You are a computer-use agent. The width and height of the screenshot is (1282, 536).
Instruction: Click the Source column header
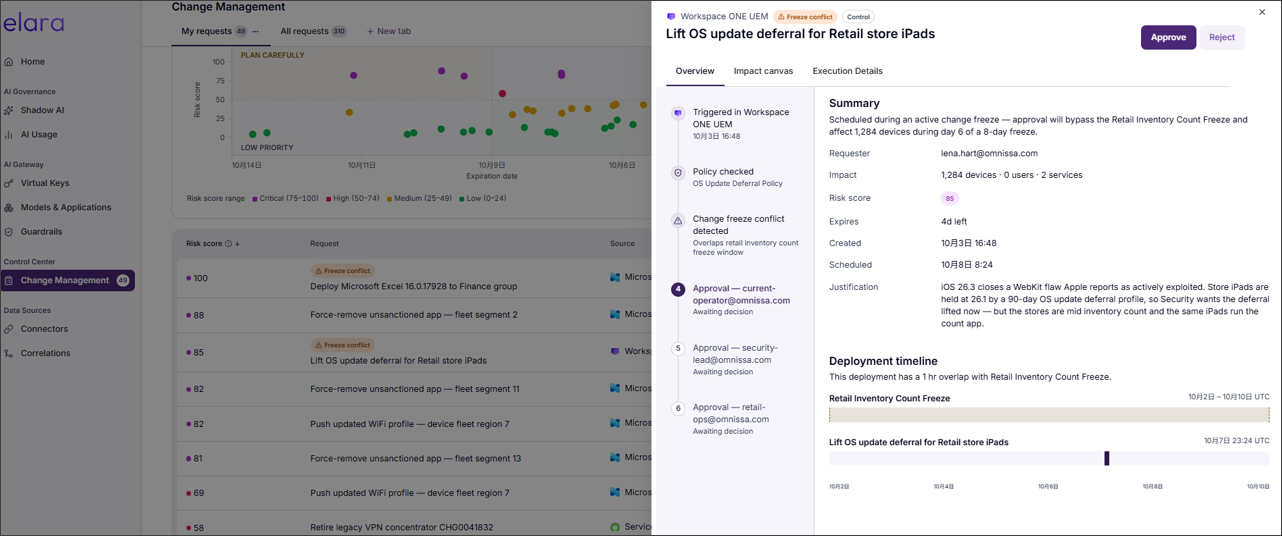(622, 244)
